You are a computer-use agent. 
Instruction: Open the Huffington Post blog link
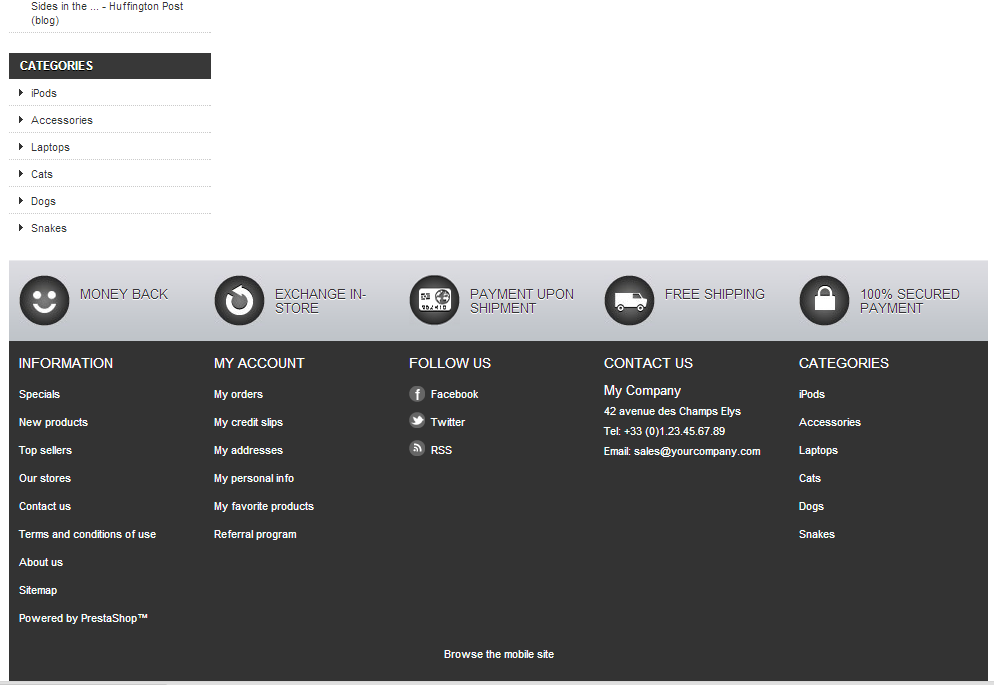coord(107,13)
